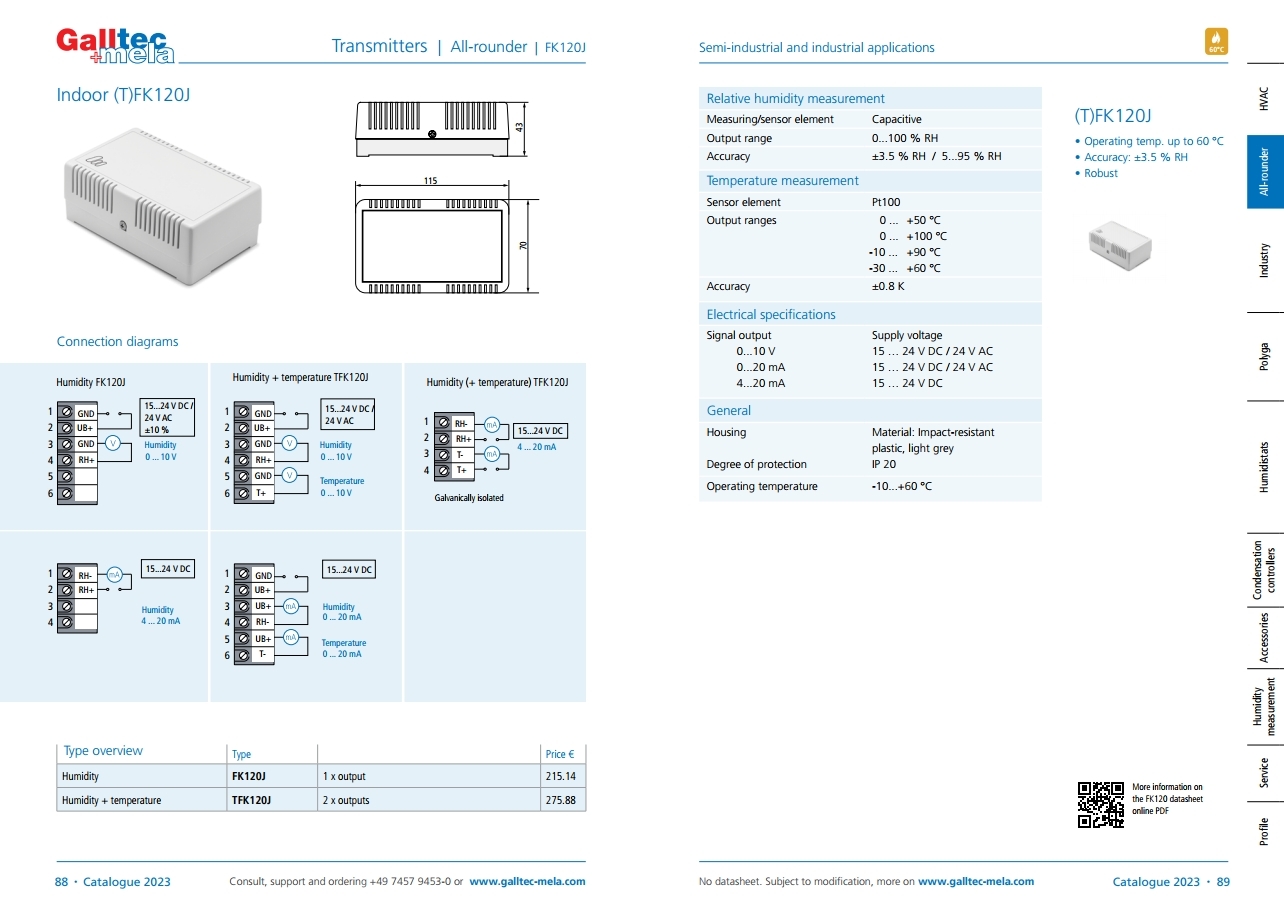This screenshot has width=1284, height=906.
Task: Click the FK120J type price 215.14
Action: click(561, 776)
